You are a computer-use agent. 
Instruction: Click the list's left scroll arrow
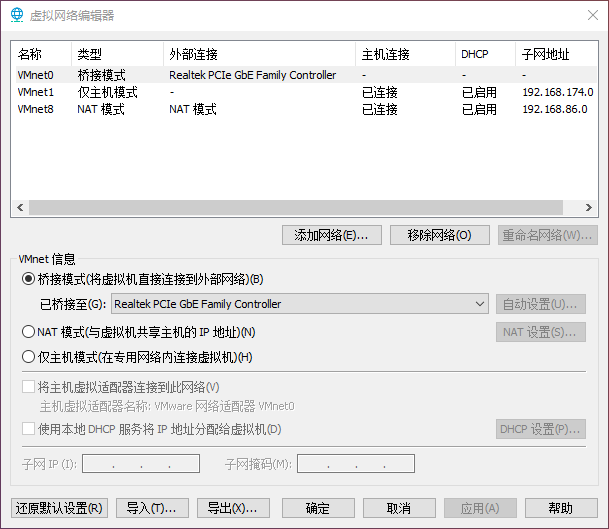point(20,207)
